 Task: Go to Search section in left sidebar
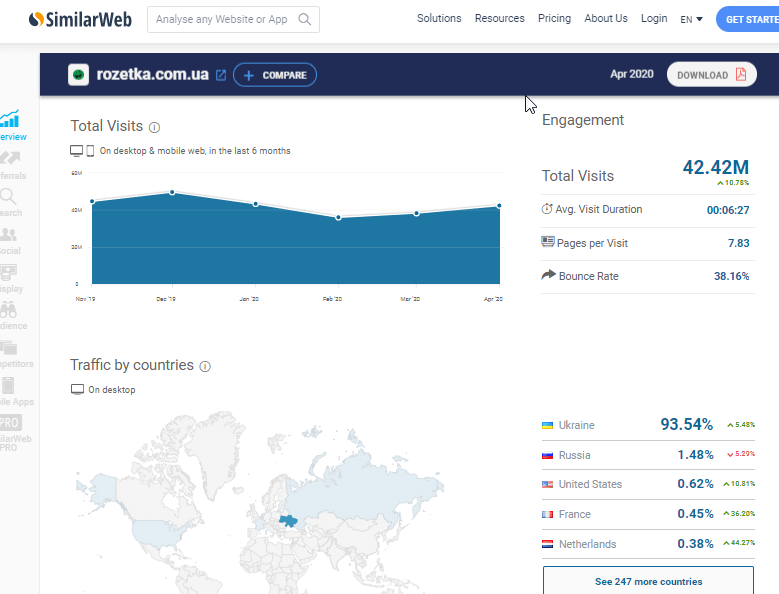[x=9, y=201]
